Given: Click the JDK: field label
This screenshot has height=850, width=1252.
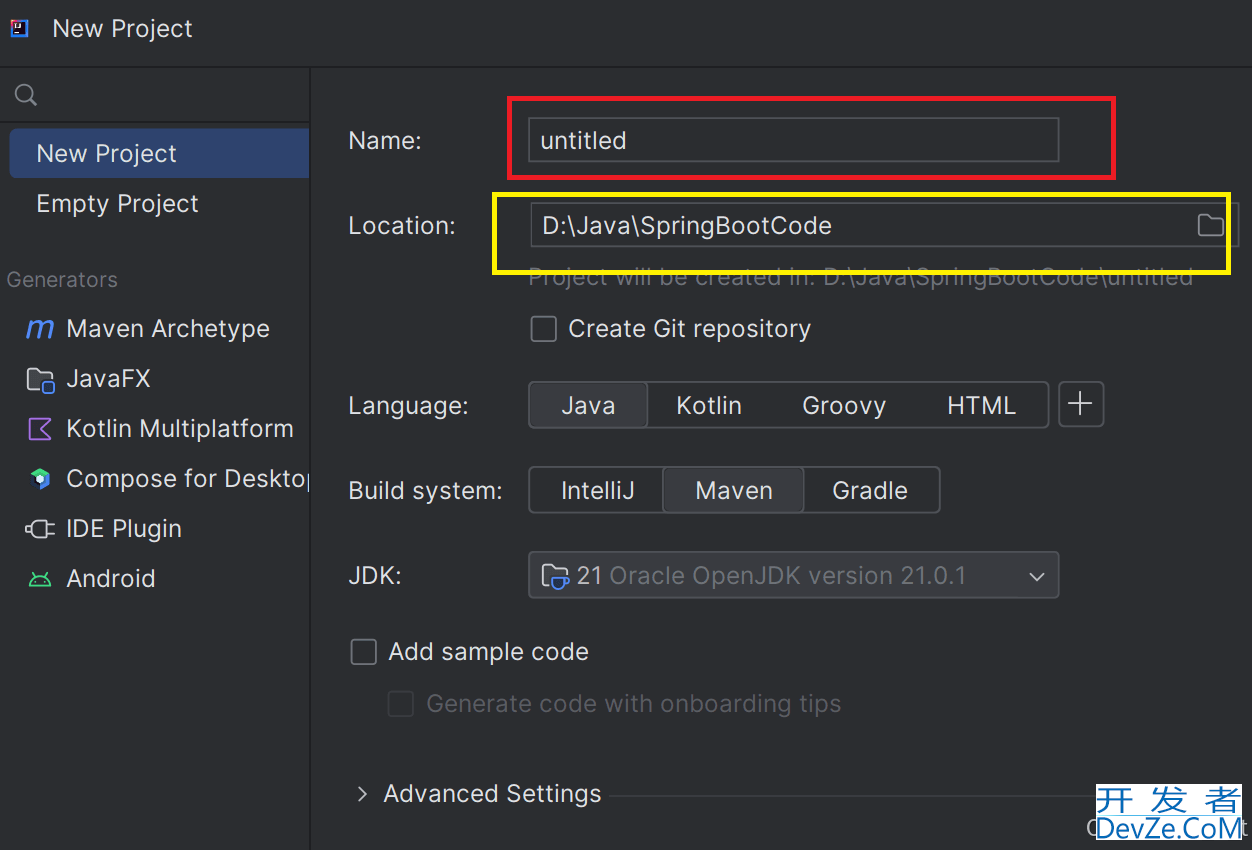Looking at the screenshot, I should click(375, 576).
